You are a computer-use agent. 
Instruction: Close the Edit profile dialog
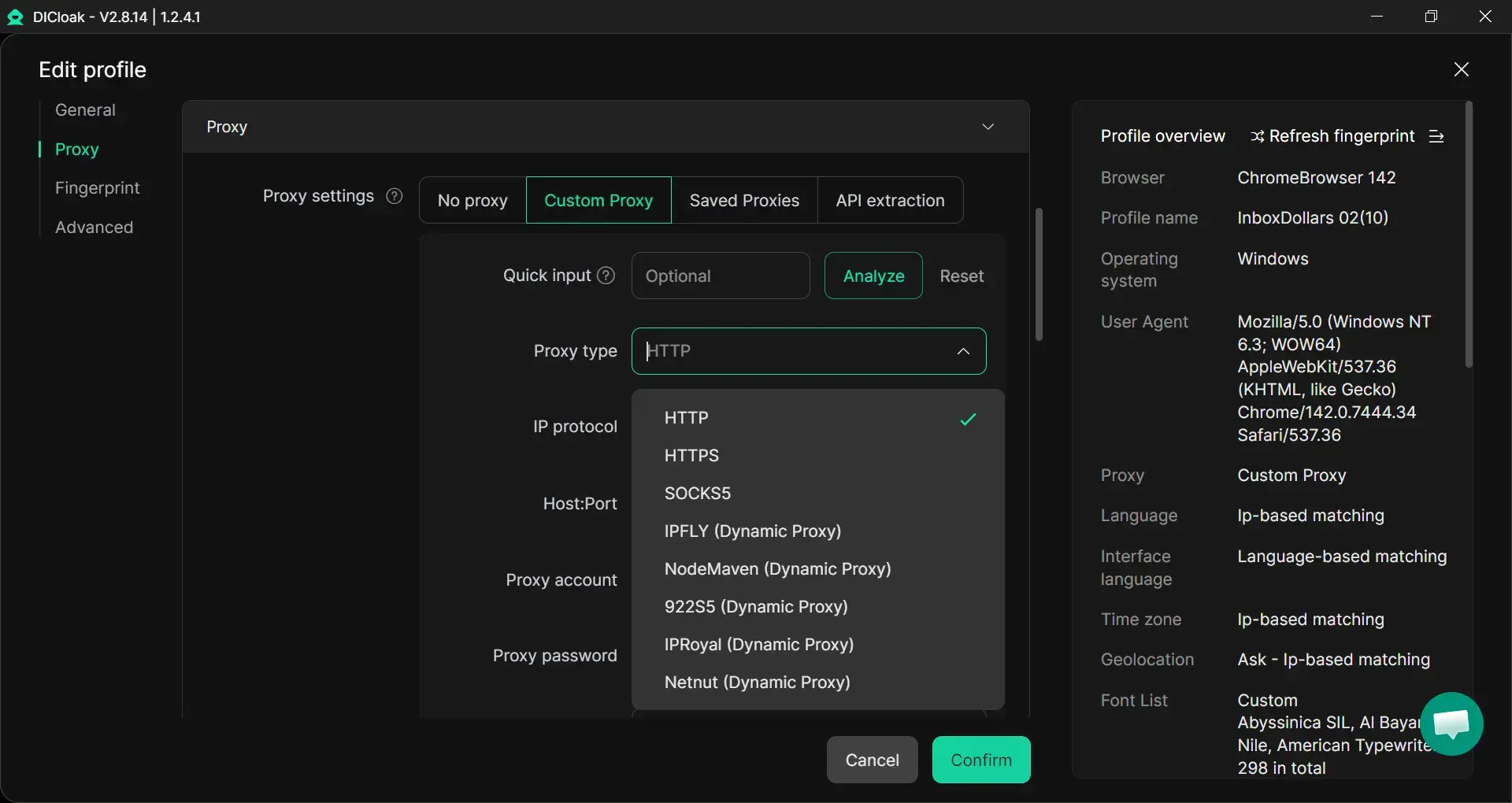click(x=1461, y=69)
